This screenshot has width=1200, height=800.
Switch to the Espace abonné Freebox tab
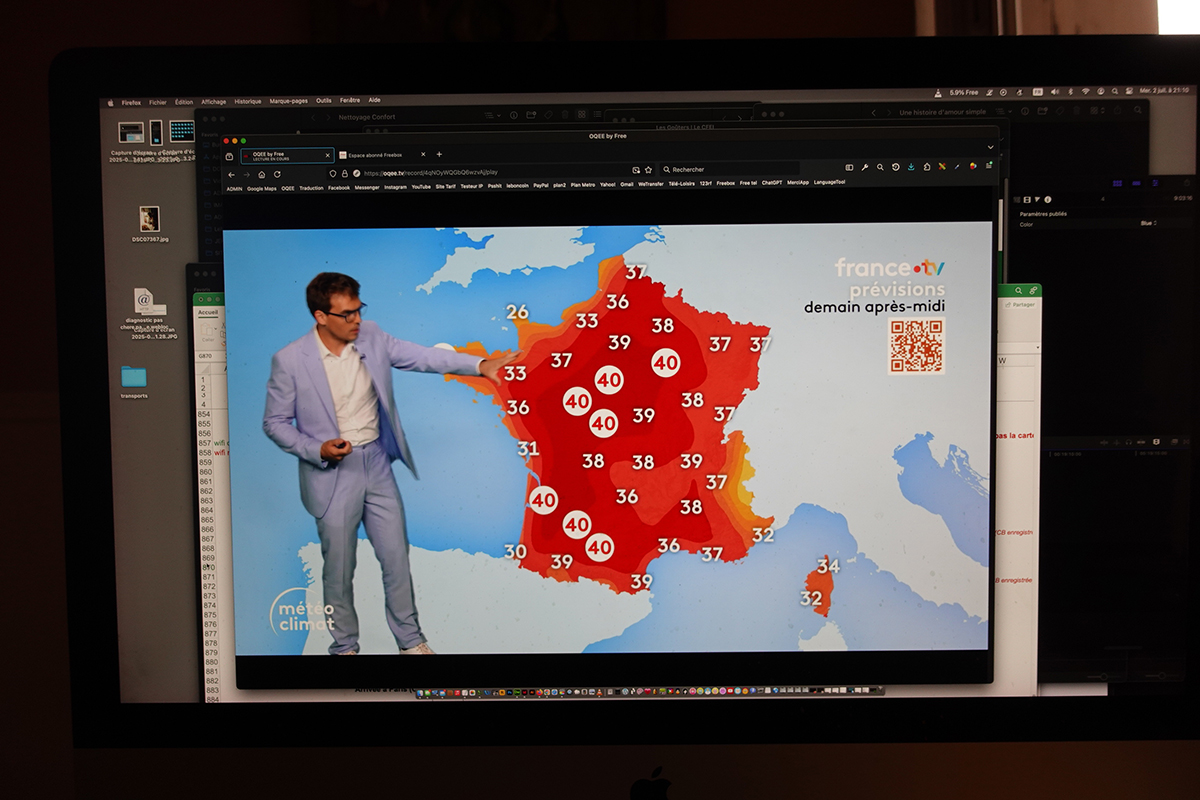point(376,155)
